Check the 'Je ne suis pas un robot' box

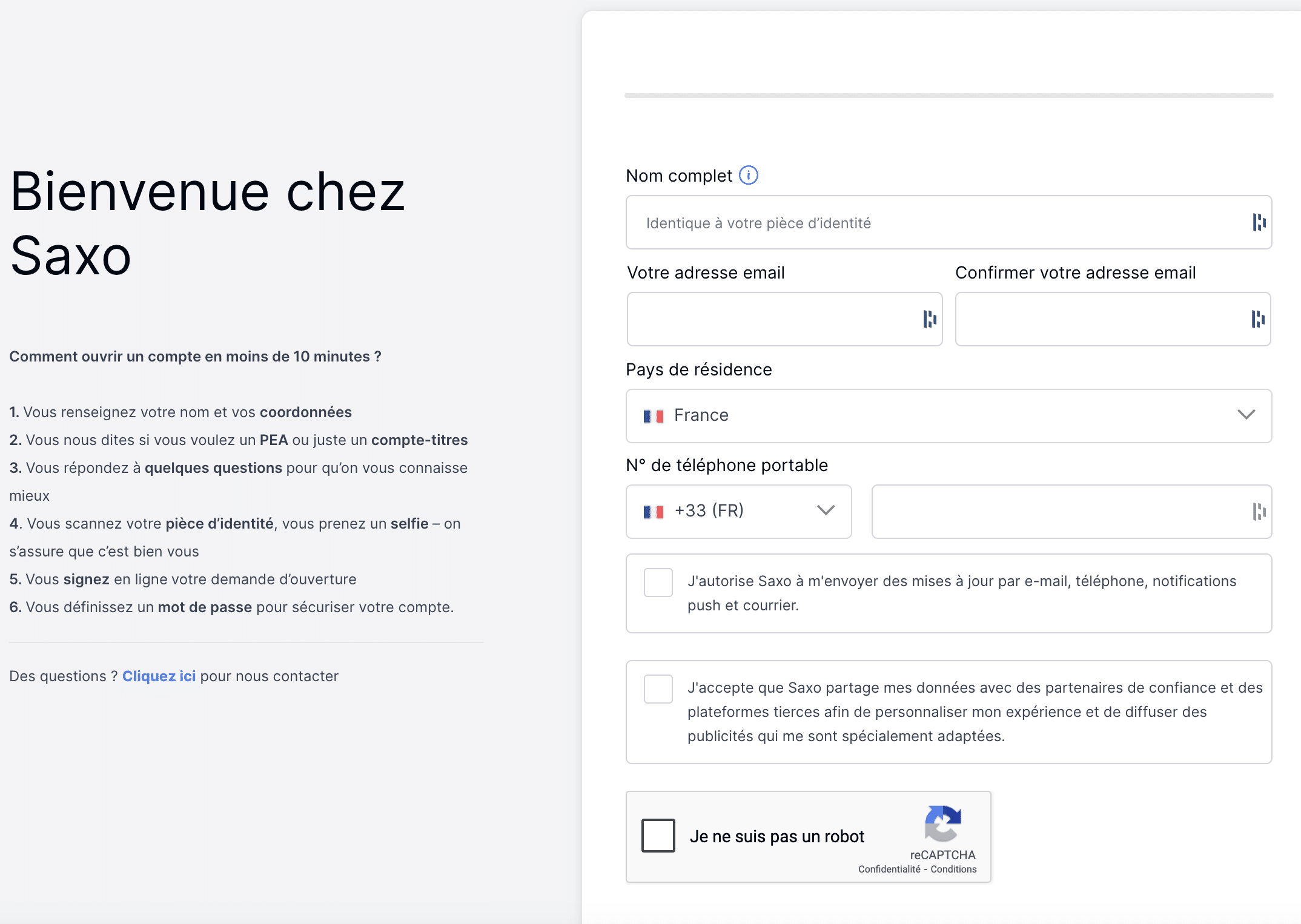[658, 836]
